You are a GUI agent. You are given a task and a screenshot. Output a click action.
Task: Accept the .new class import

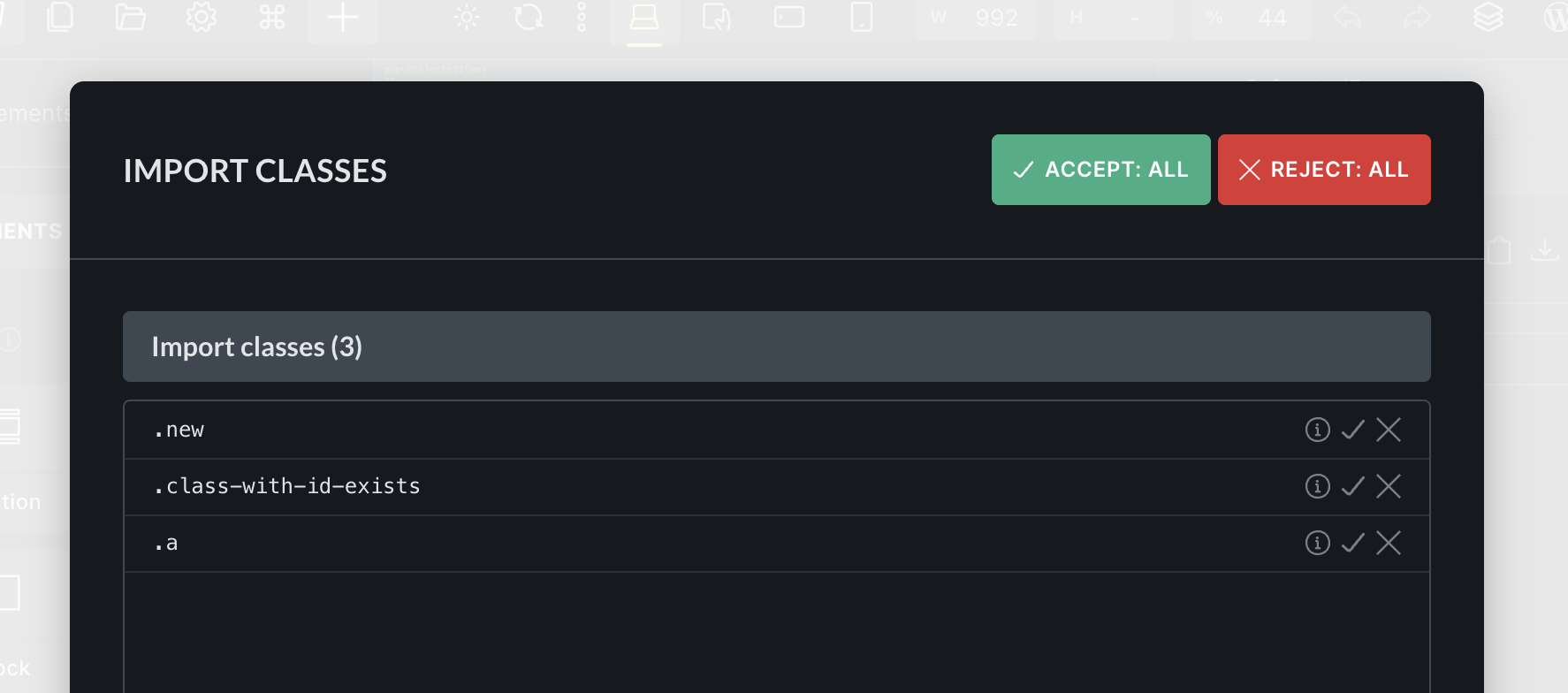pos(1352,430)
